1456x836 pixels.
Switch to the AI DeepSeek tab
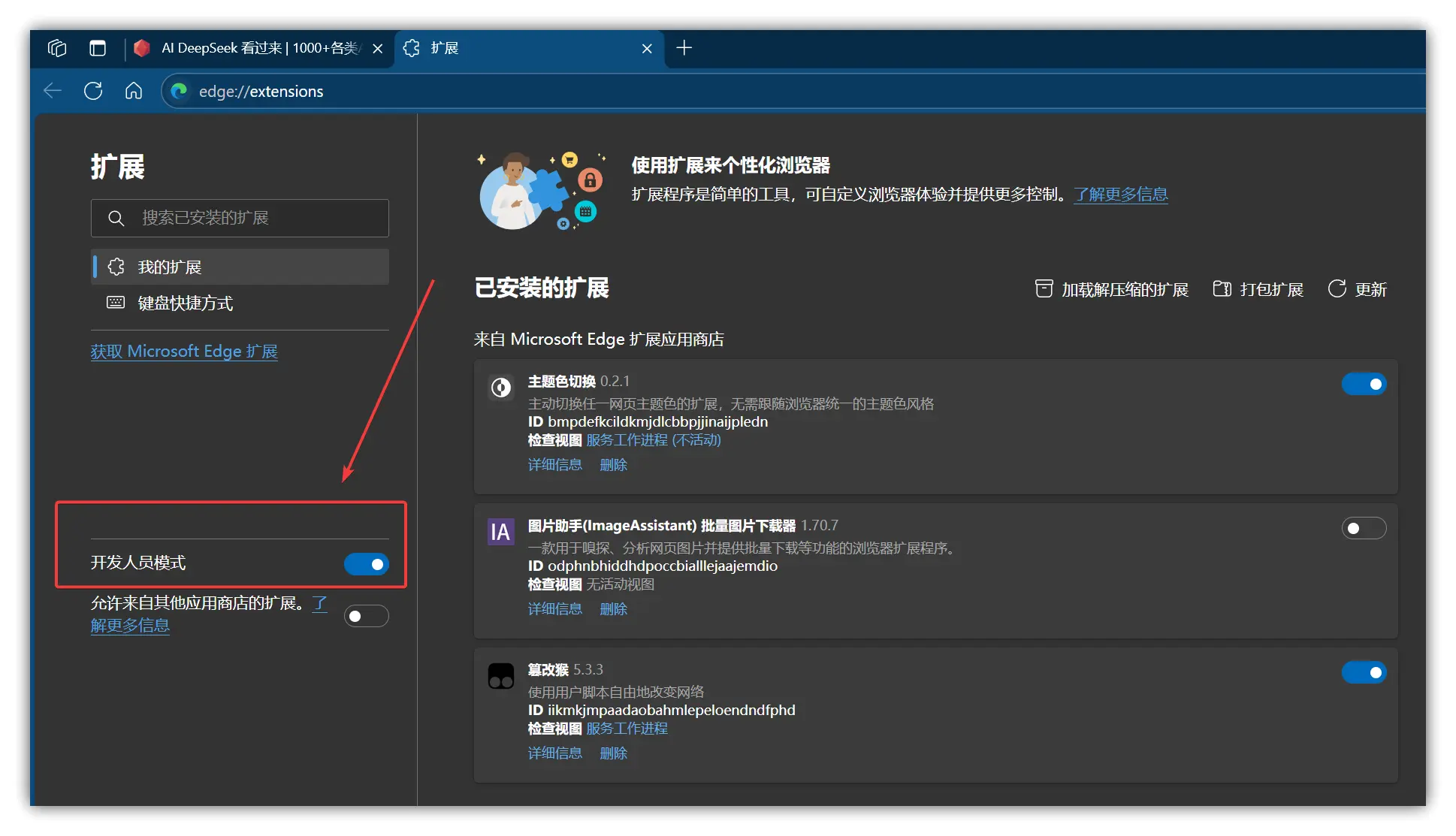tap(259, 48)
